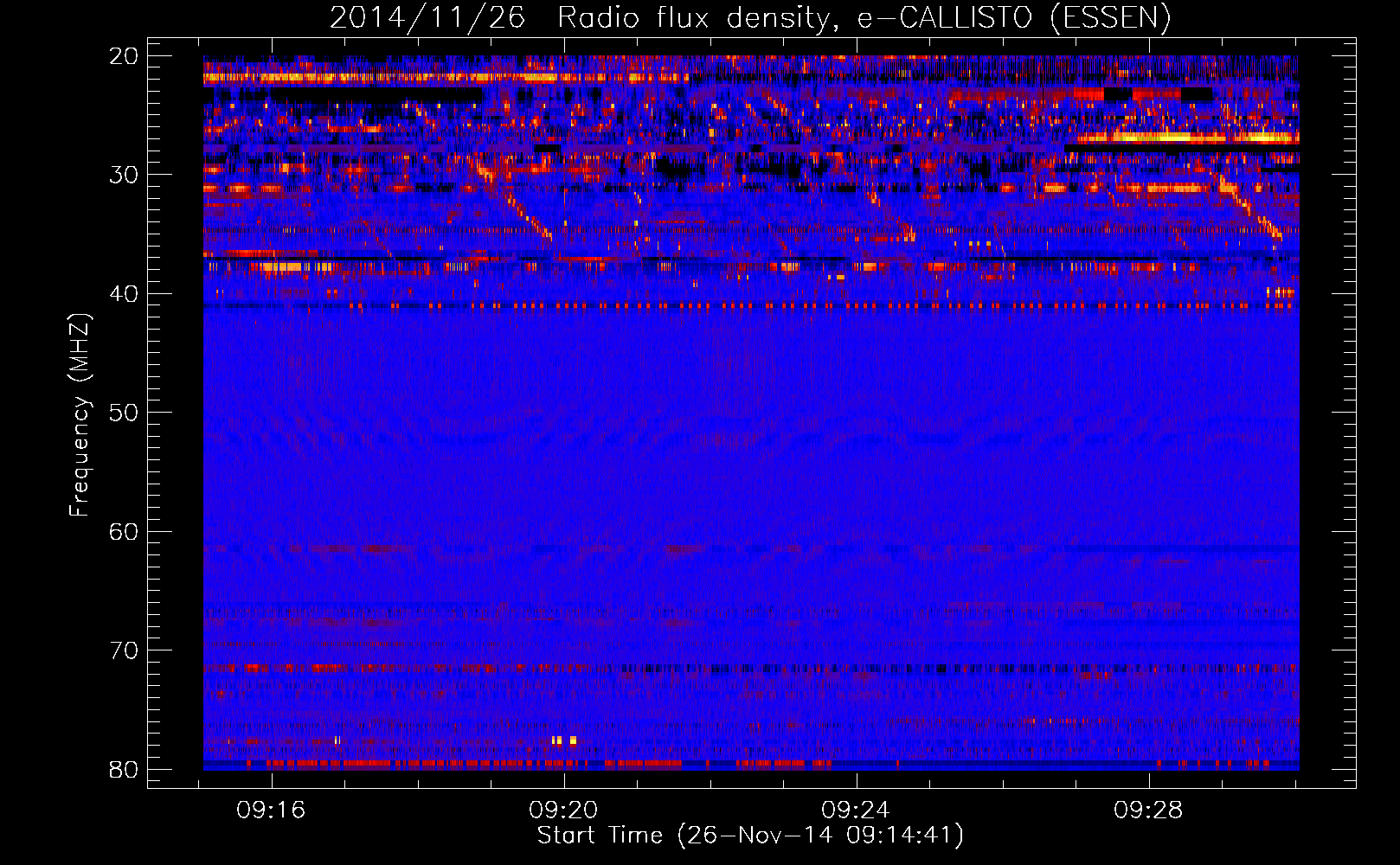Click the 09:28 time tick label
The width and height of the screenshot is (1400, 865).
coord(1148,811)
